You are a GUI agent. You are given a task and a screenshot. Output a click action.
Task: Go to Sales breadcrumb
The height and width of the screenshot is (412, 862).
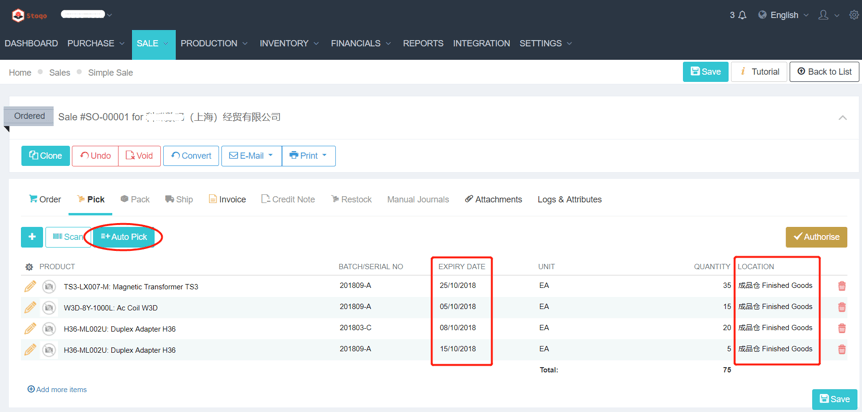pos(59,73)
